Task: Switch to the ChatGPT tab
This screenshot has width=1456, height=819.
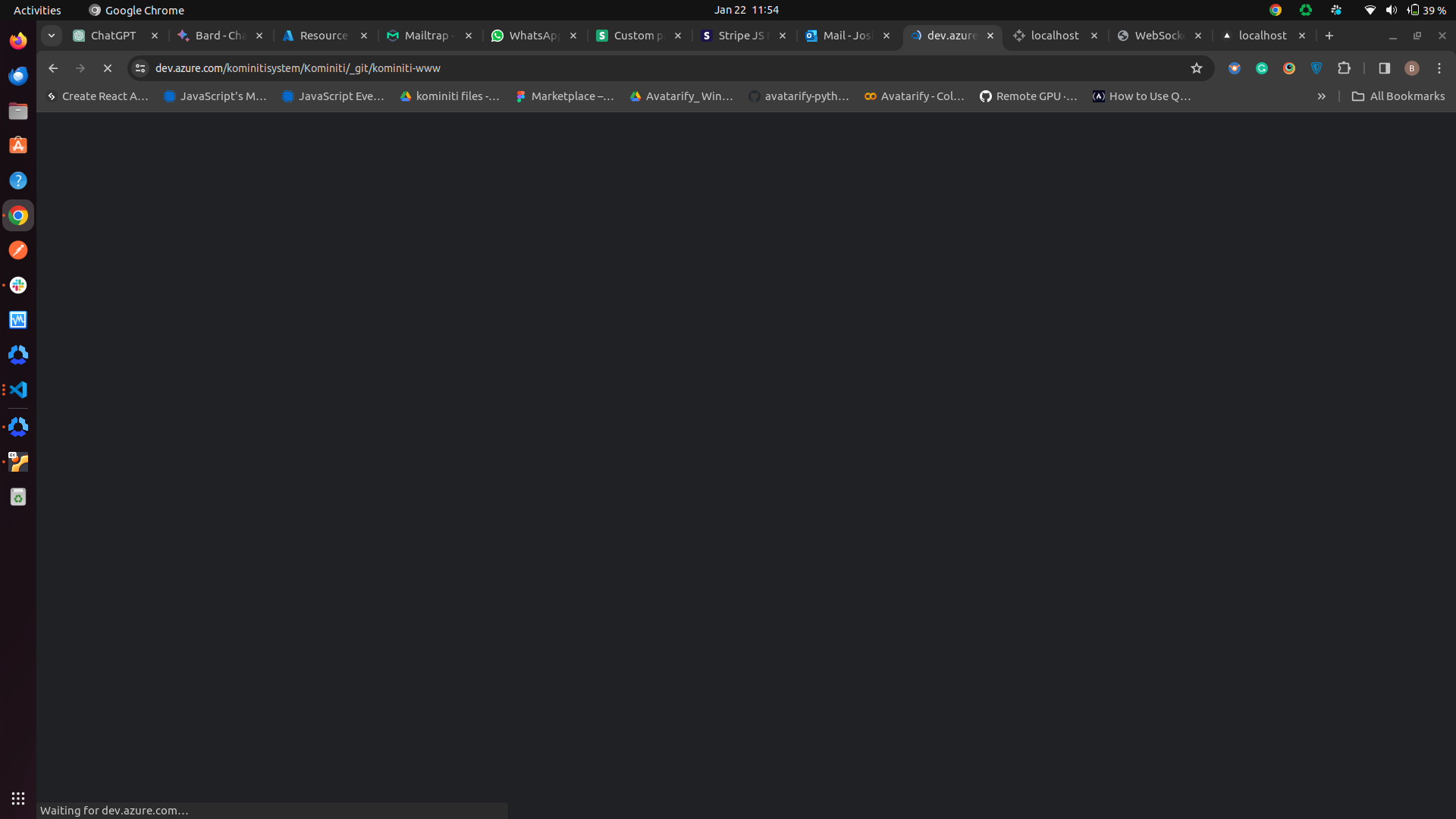Action: click(113, 36)
